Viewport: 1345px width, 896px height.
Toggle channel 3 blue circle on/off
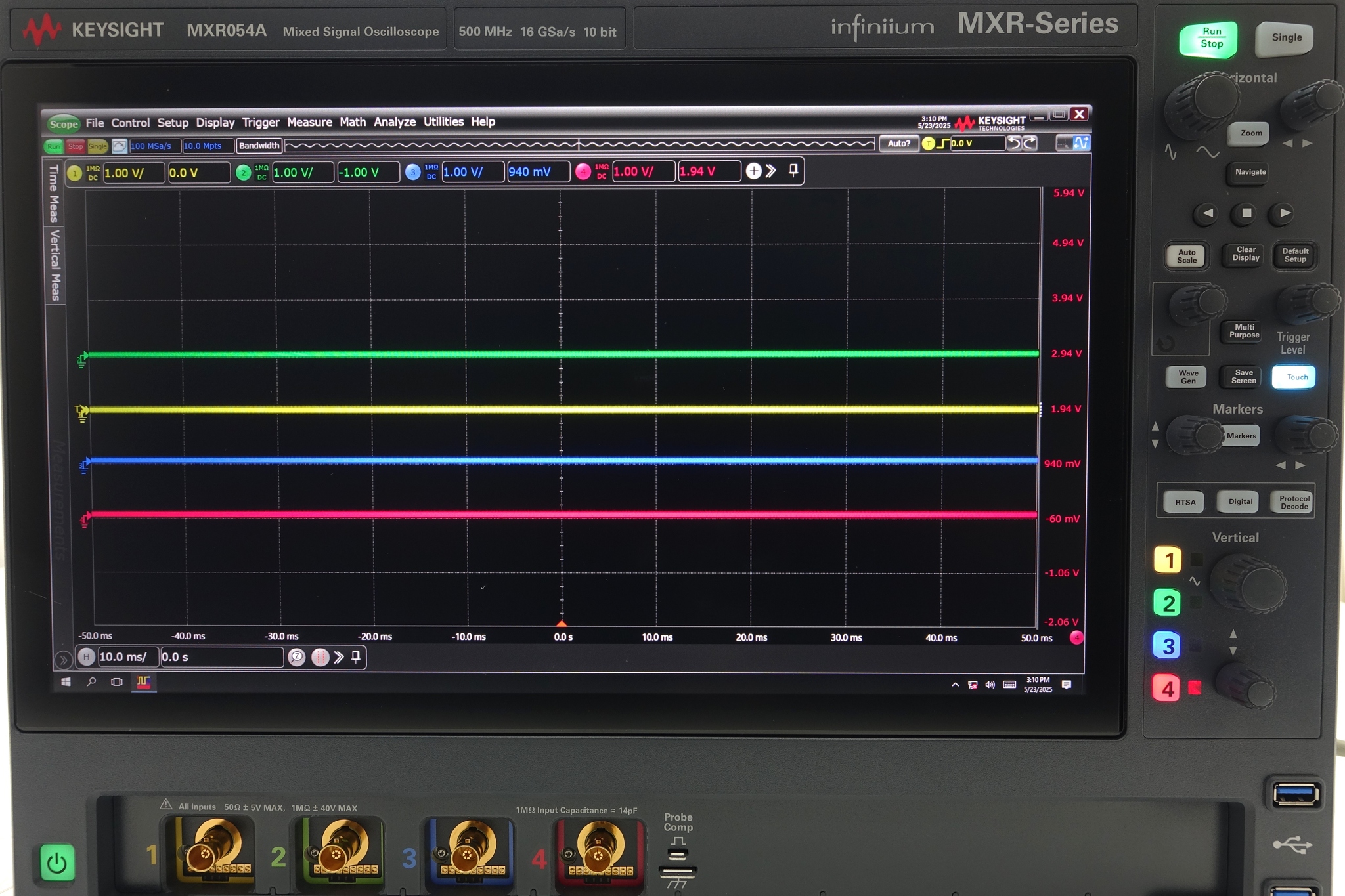point(412,172)
